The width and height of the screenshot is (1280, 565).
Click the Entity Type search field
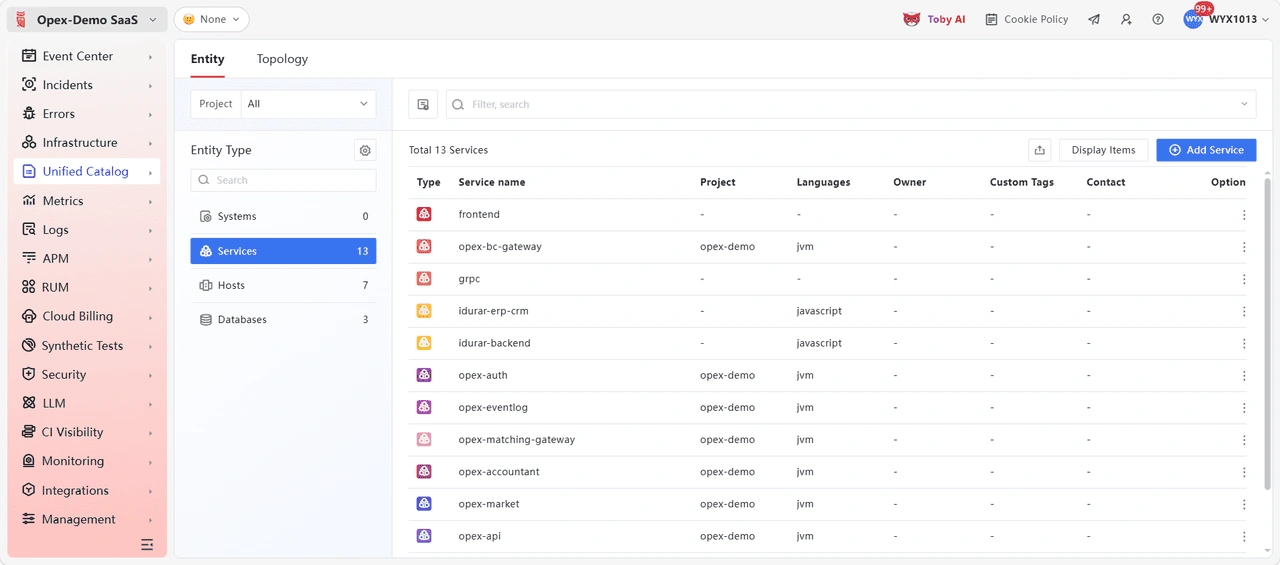click(283, 180)
